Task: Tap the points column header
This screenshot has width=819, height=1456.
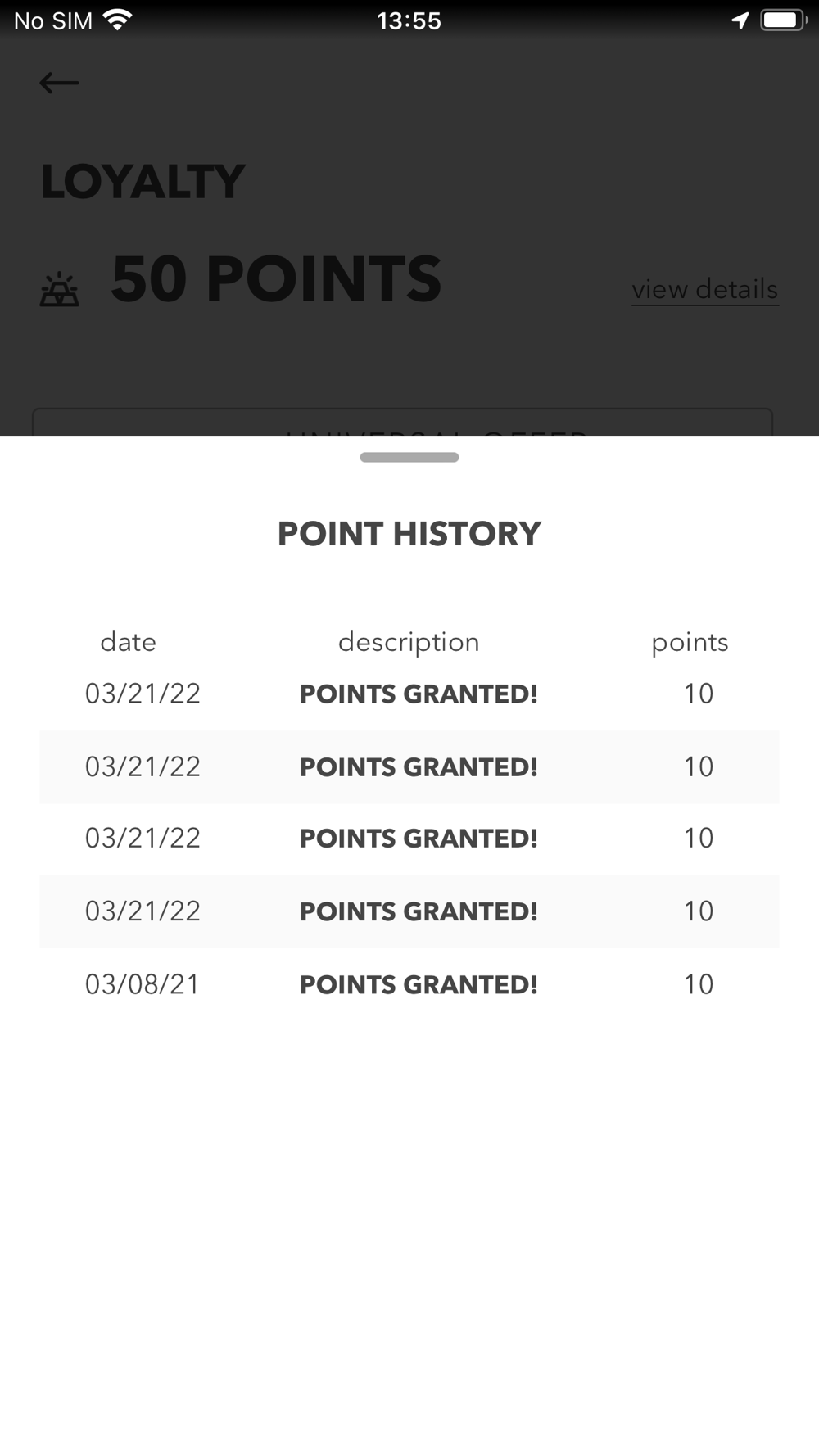Action: tap(690, 642)
